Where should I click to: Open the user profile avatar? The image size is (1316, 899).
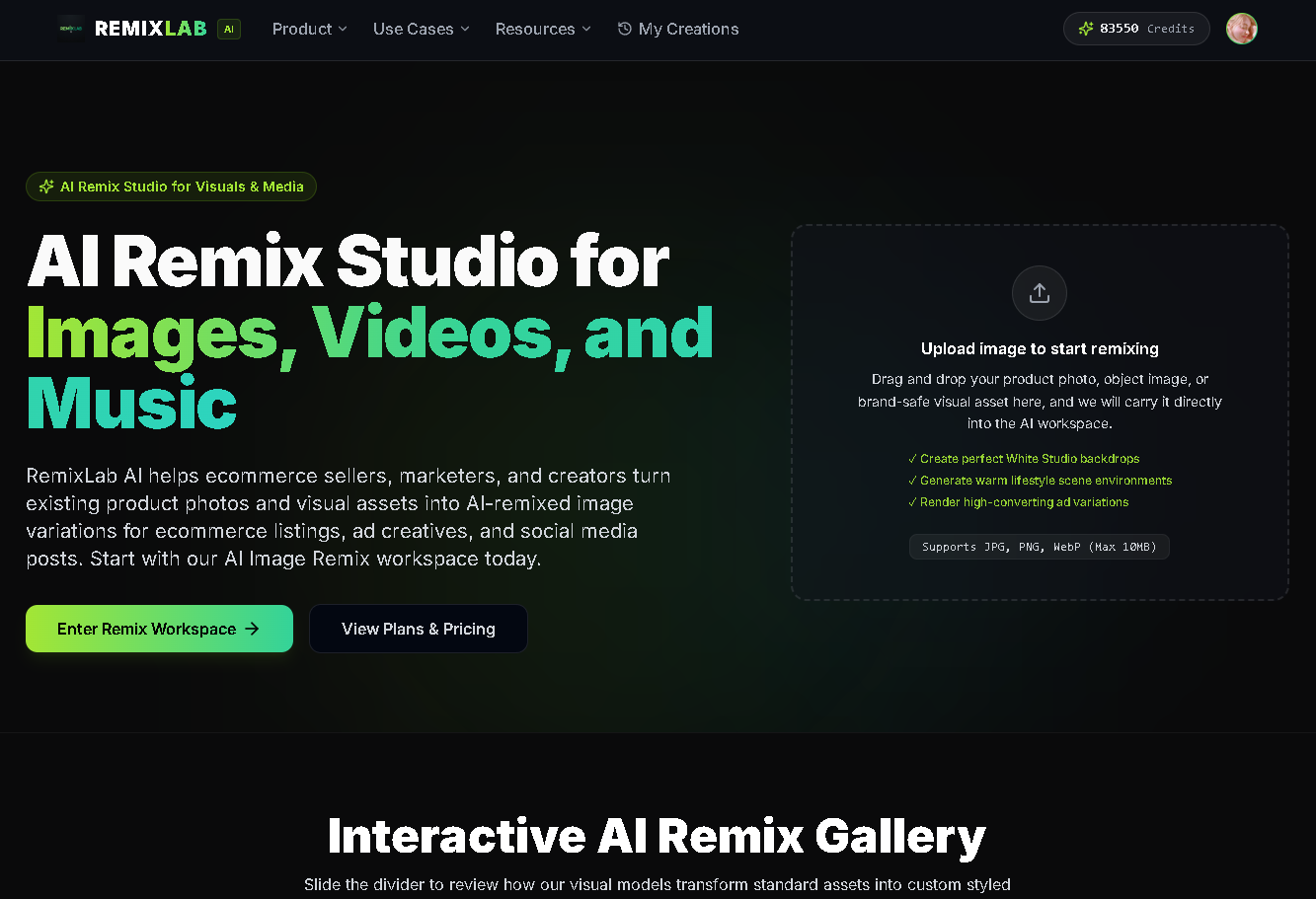click(1242, 29)
